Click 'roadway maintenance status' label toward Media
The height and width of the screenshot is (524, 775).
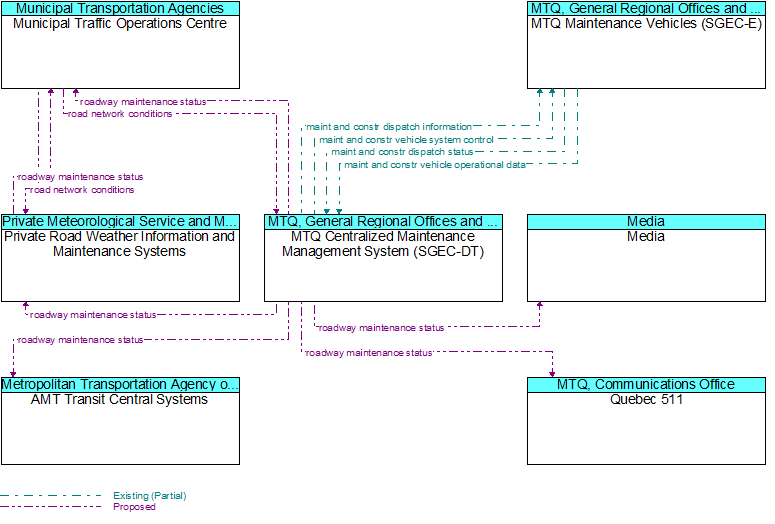(x=381, y=328)
